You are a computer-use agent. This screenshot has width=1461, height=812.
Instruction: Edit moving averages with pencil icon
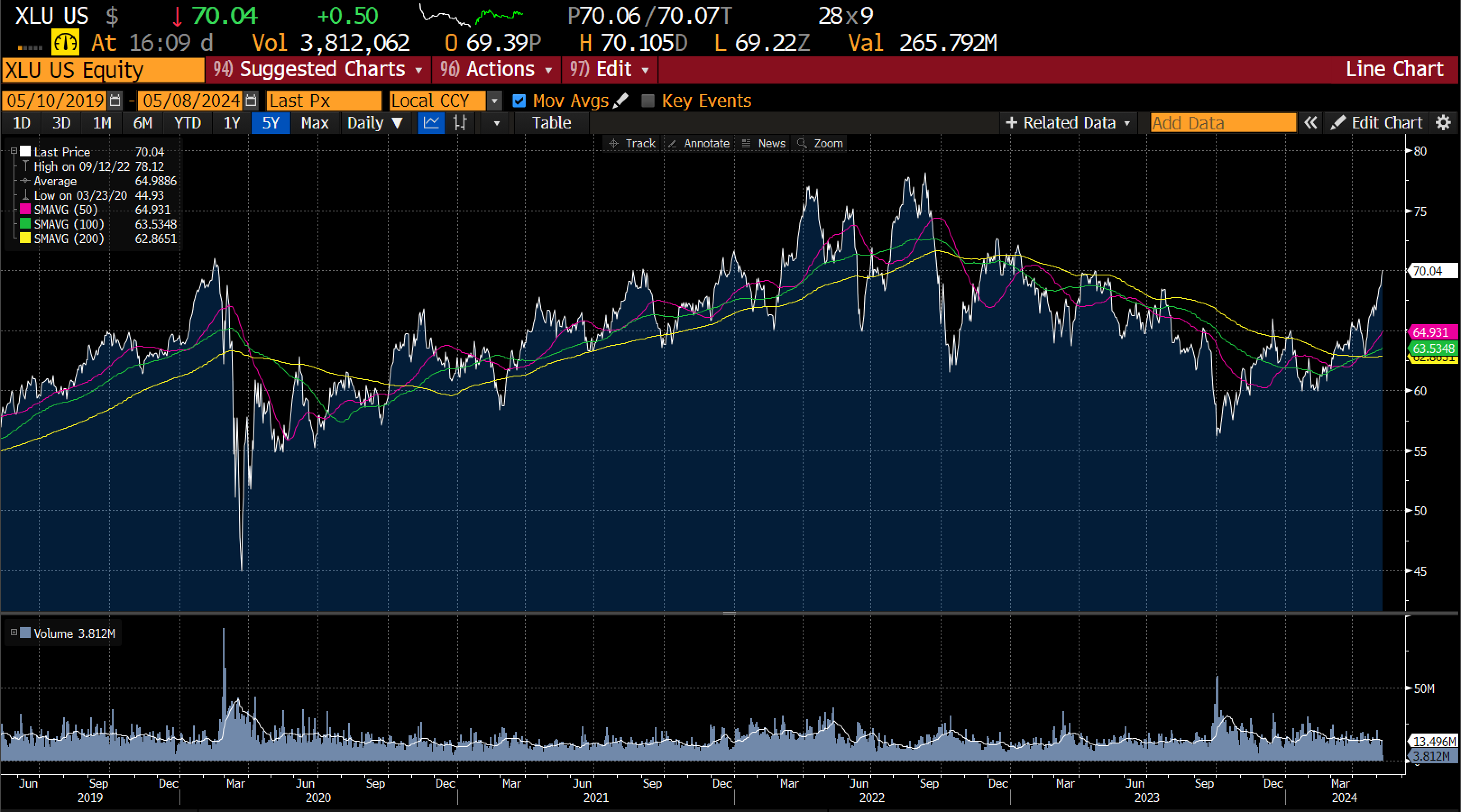[620, 101]
